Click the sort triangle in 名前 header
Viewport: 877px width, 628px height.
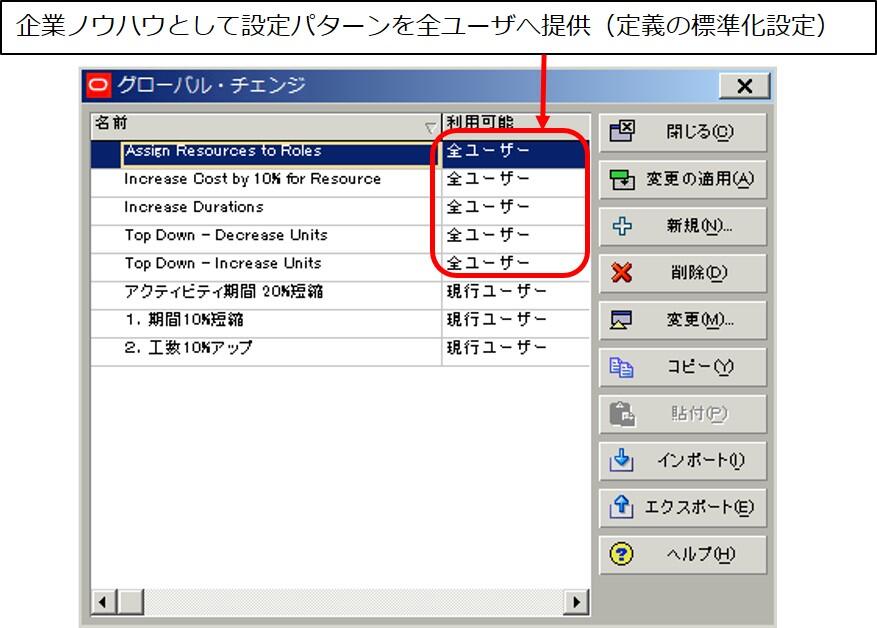coord(430,128)
